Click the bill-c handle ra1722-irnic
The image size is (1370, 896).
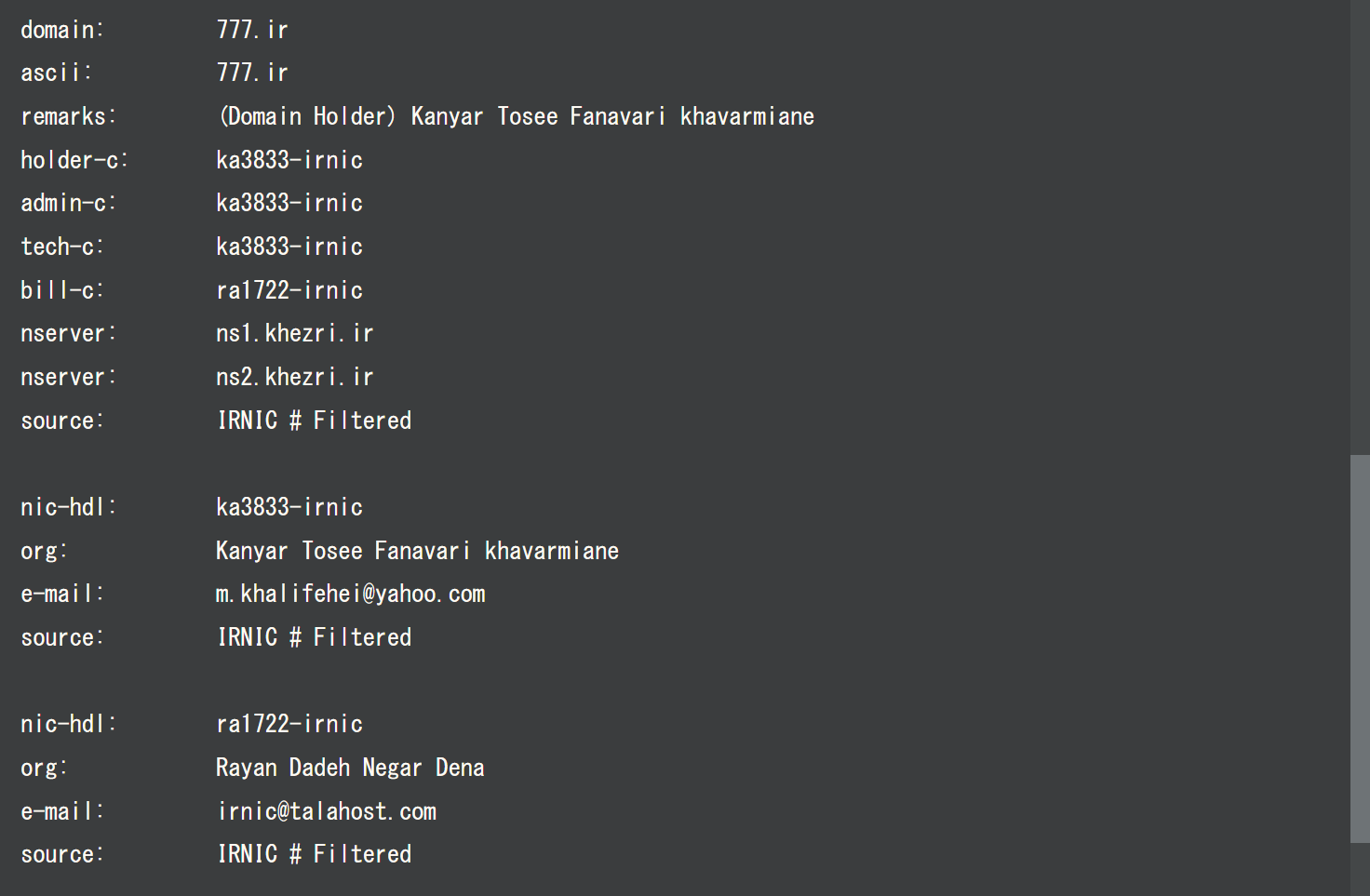click(289, 290)
